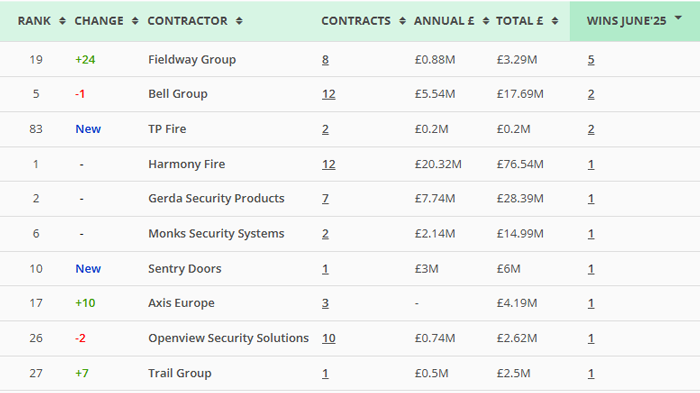Sort by TOTAL £ column arrows
700x393 pixels.
555,21
